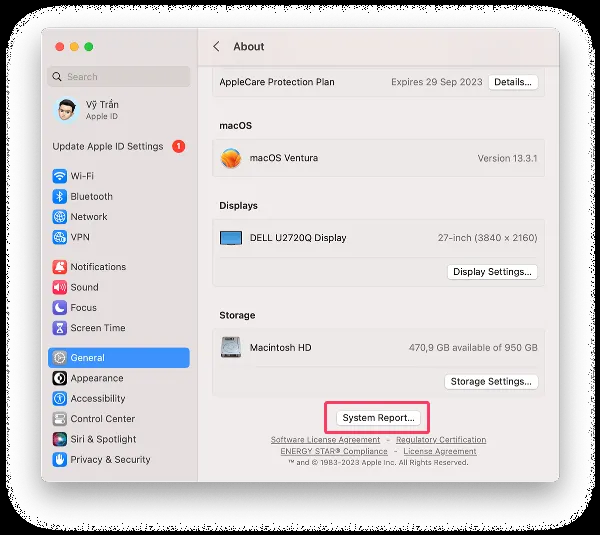Viewport: 600px width, 535px height.
Task: Click the Sound label in sidebar
Action: [x=84, y=287]
